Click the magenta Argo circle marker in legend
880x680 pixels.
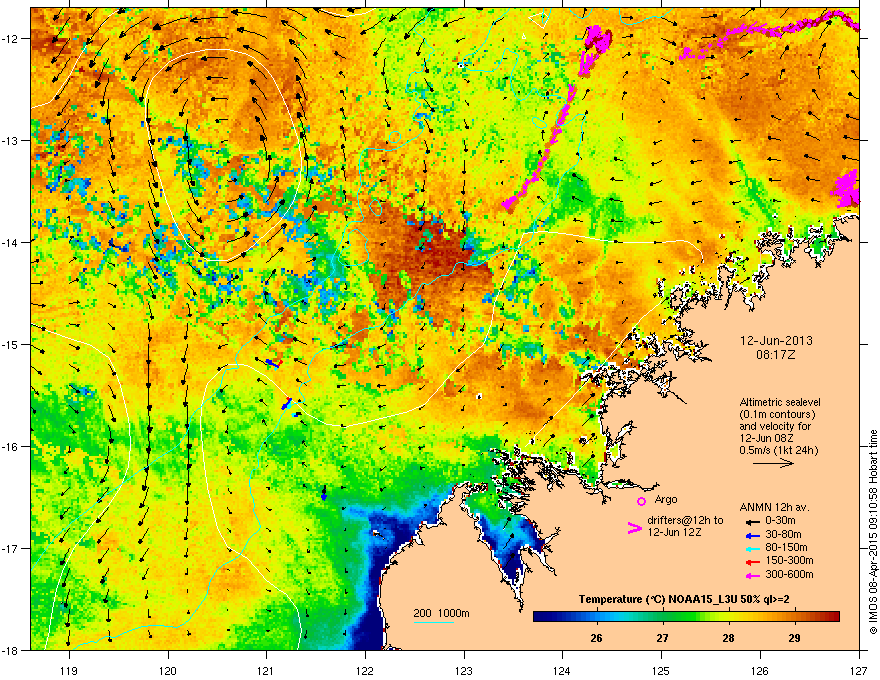click(x=641, y=501)
